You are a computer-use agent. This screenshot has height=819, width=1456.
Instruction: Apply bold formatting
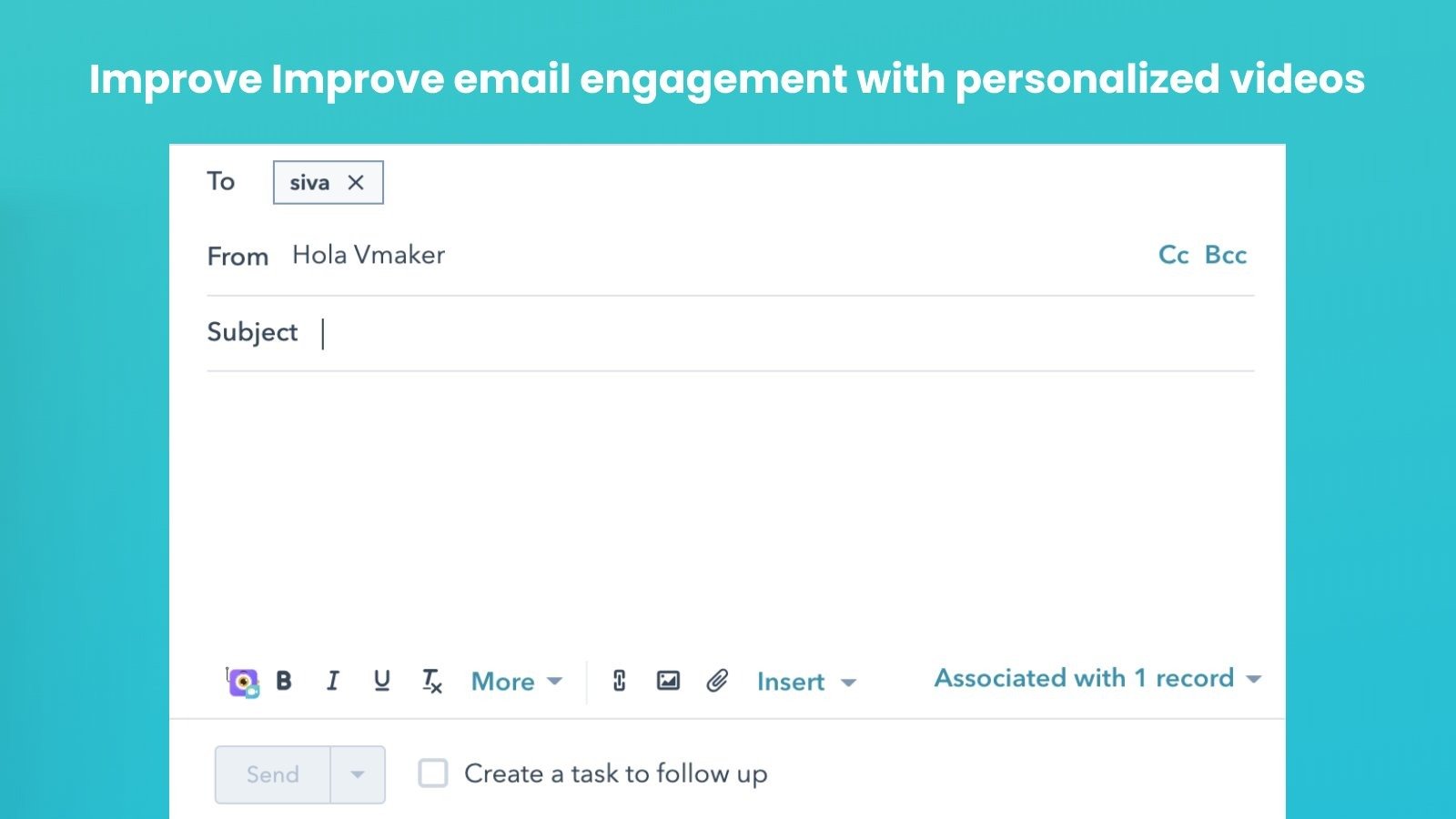[x=285, y=681]
